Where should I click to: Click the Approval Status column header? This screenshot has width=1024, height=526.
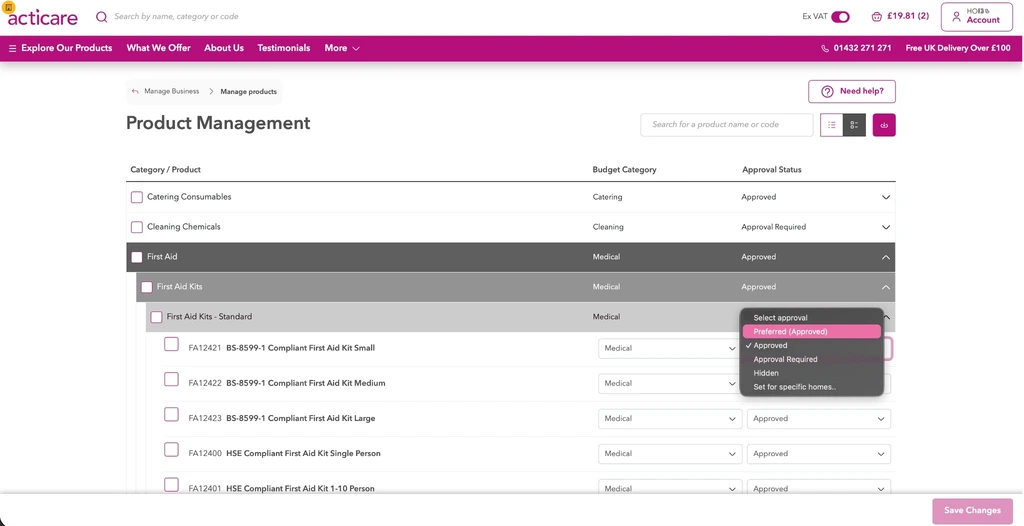click(771, 170)
